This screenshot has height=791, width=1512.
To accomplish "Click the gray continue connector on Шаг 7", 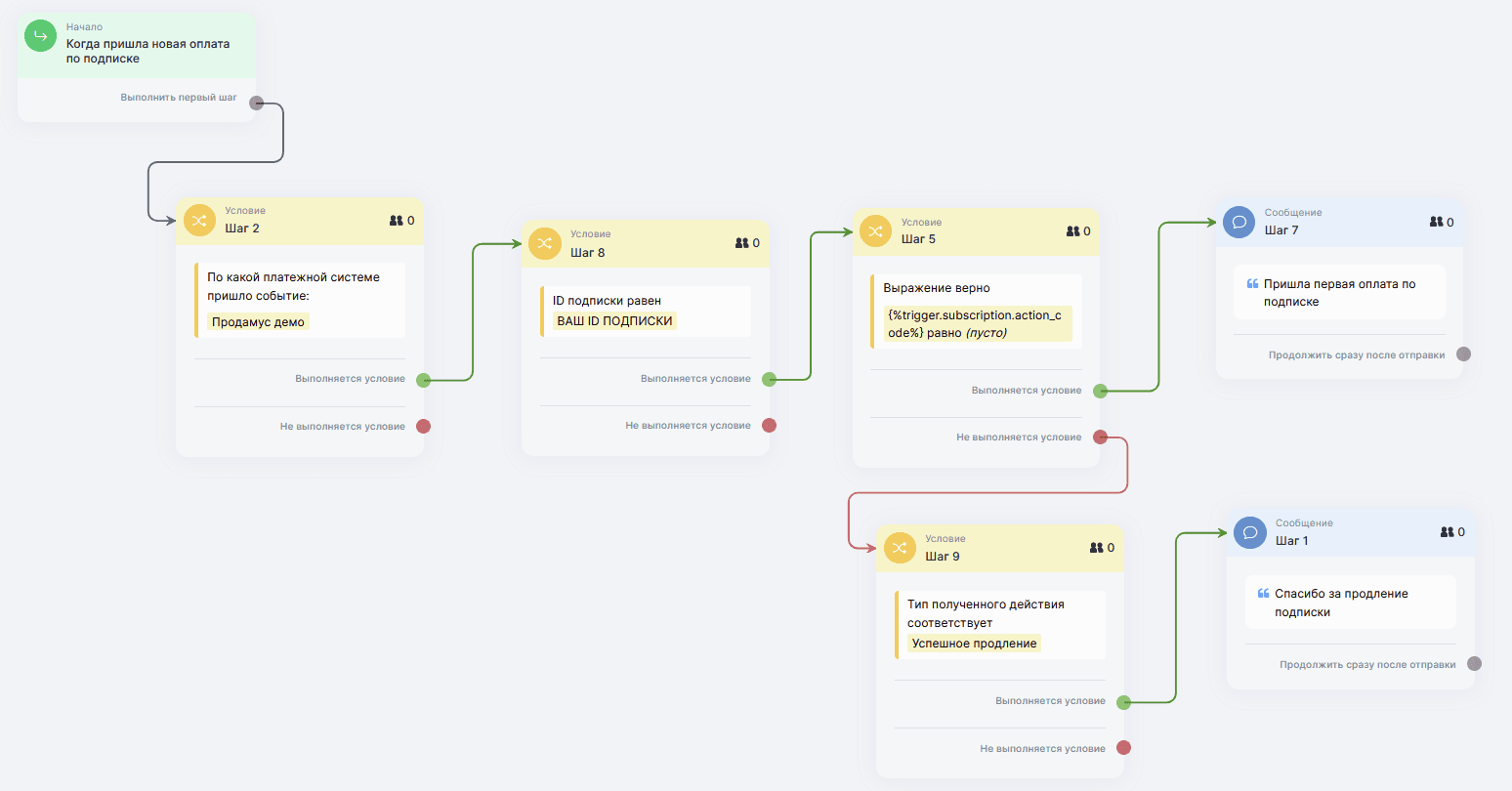I will [1463, 354].
